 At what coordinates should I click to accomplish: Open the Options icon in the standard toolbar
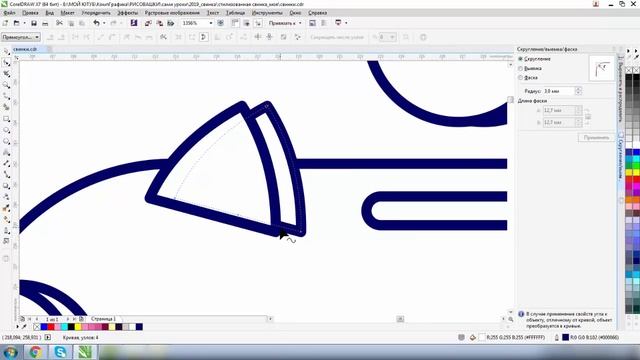pos(324,23)
